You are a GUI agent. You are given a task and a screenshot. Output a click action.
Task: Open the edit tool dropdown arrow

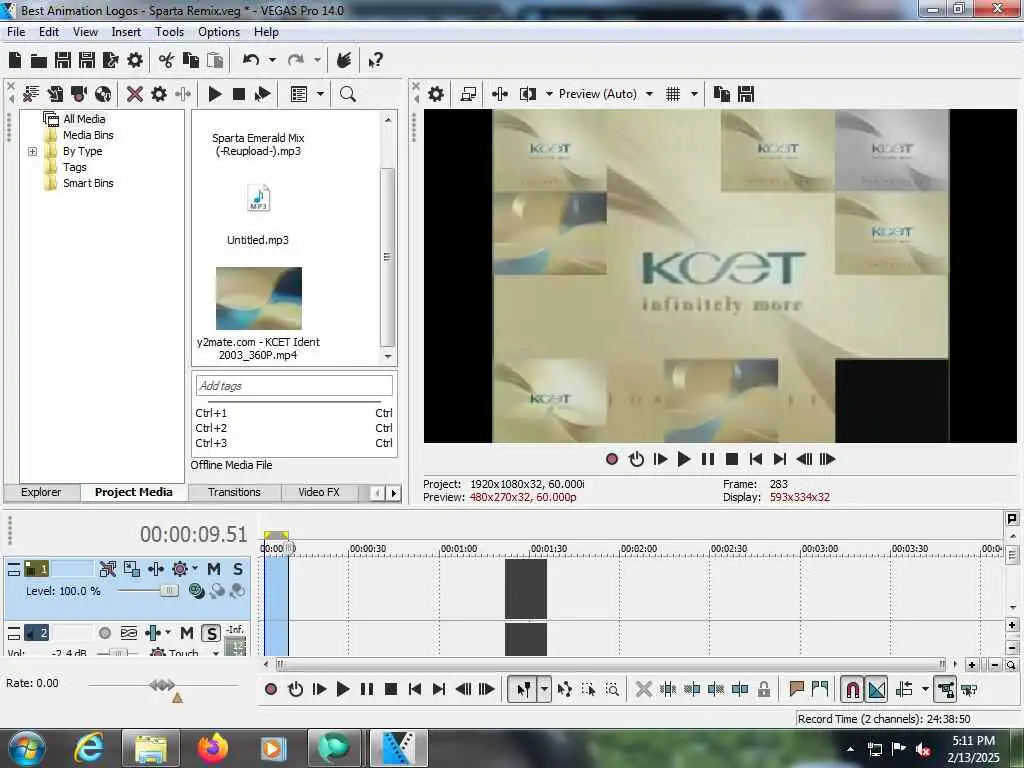(x=545, y=690)
